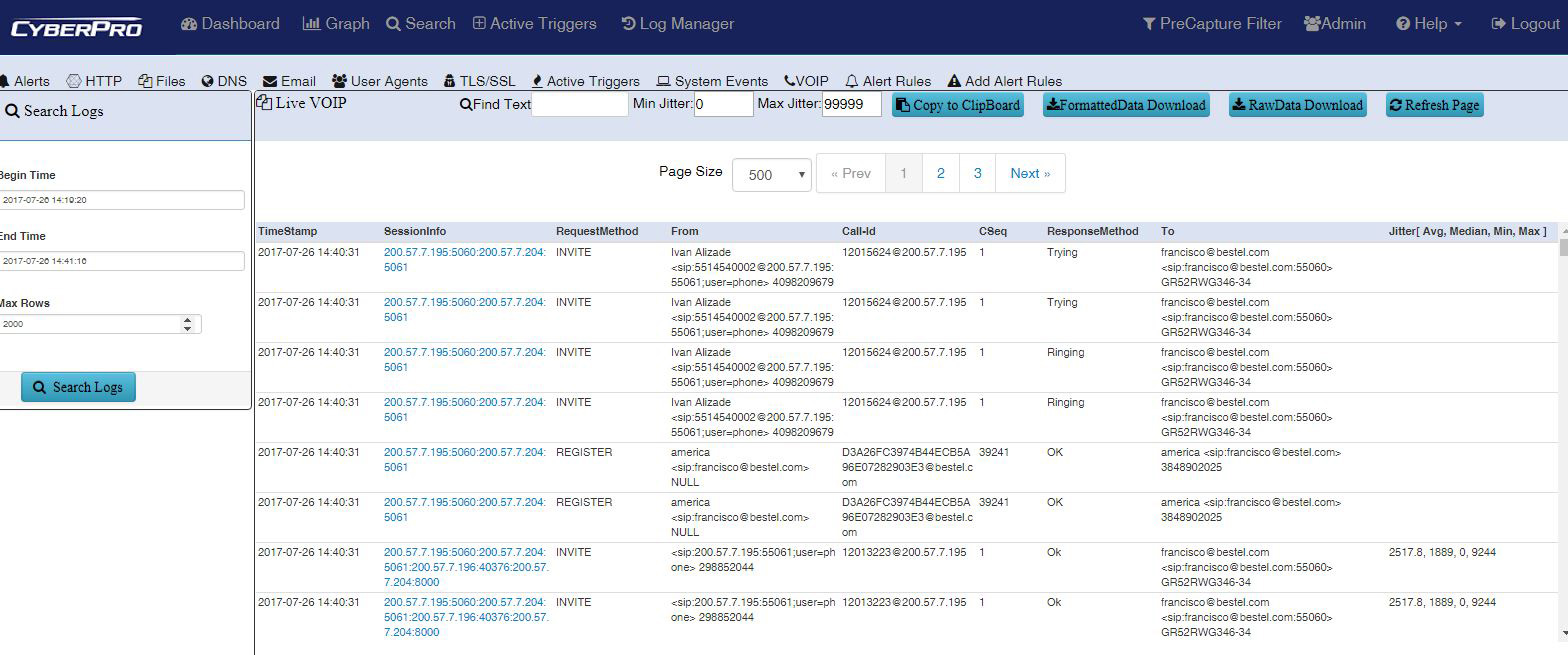Click the Refresh Page button
Image resolution: width=1568 pixels, height=655 pixels.
click(1434, 105)
